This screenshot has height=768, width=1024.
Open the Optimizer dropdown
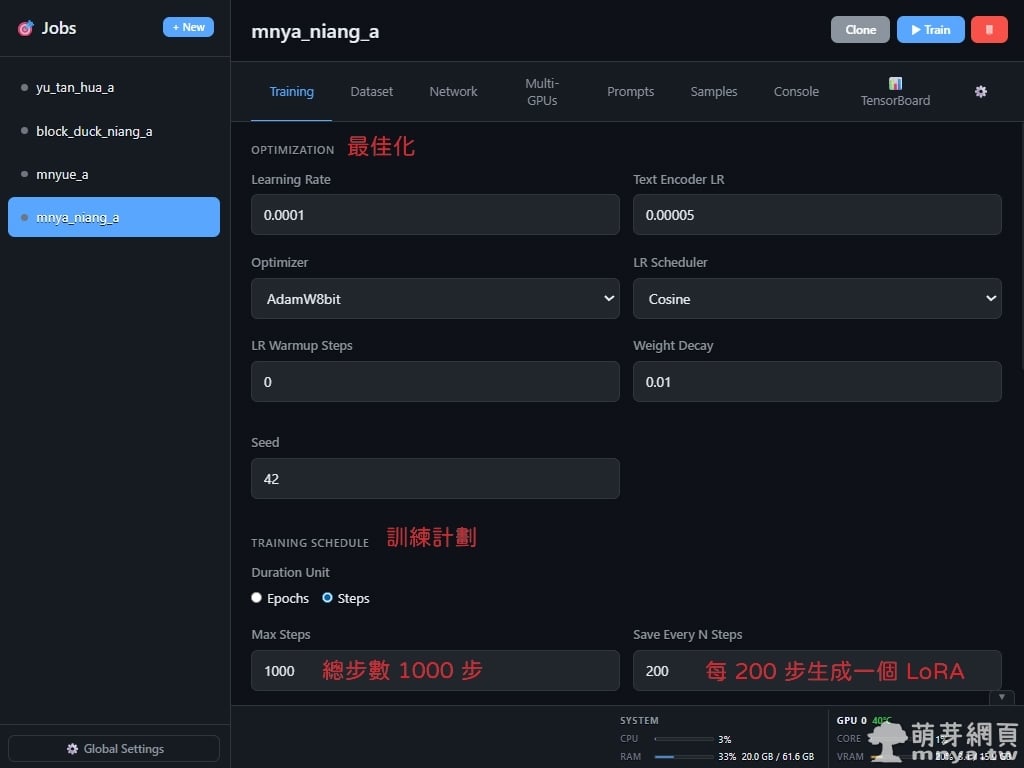(x=435, y=299)
